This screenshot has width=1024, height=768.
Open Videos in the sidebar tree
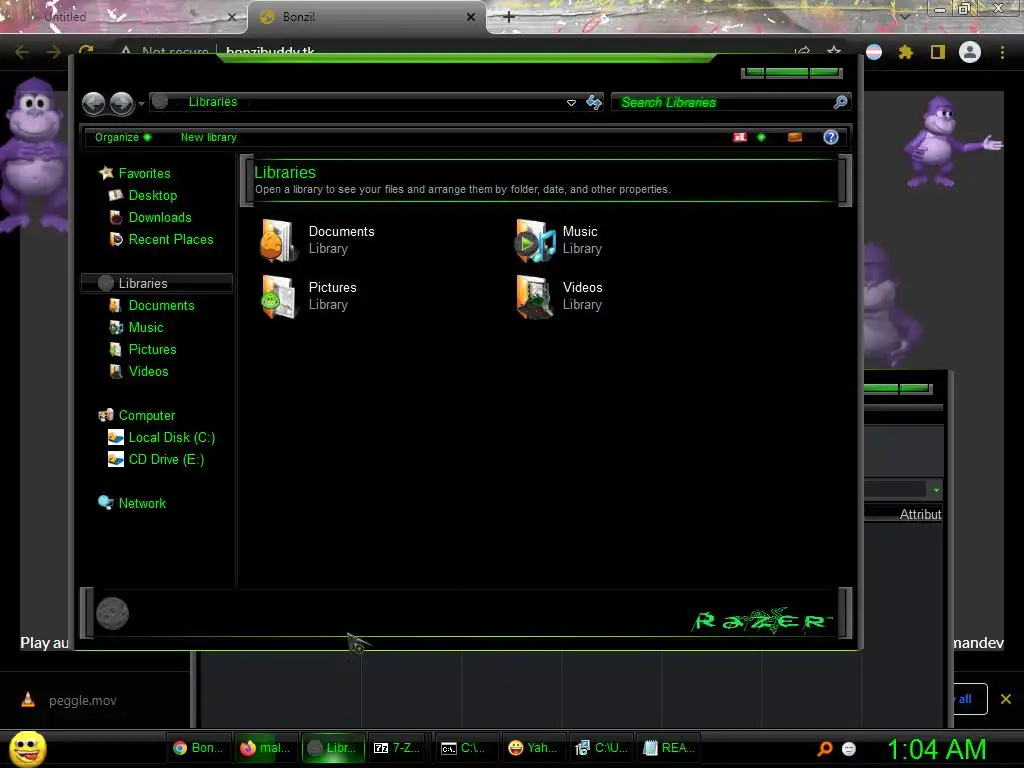pyautogui.click(x=148, y=372)
